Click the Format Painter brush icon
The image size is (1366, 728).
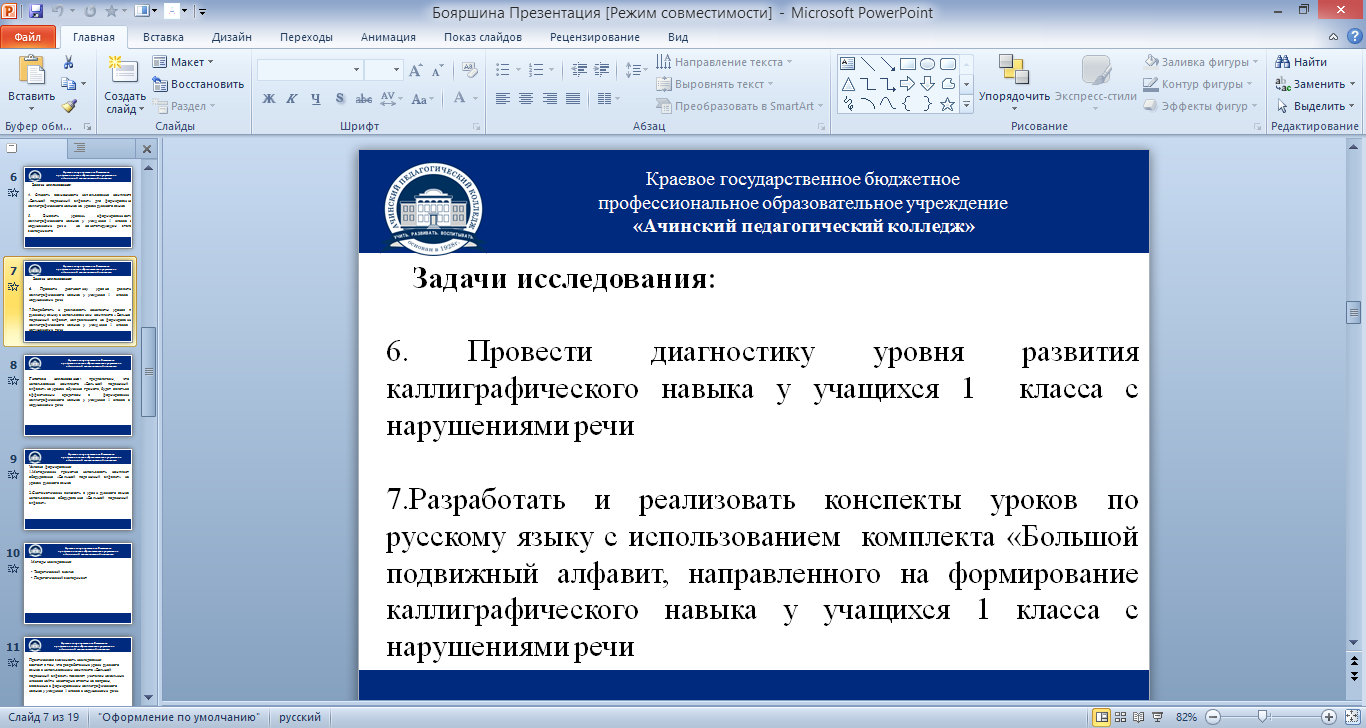pos(68,105)
